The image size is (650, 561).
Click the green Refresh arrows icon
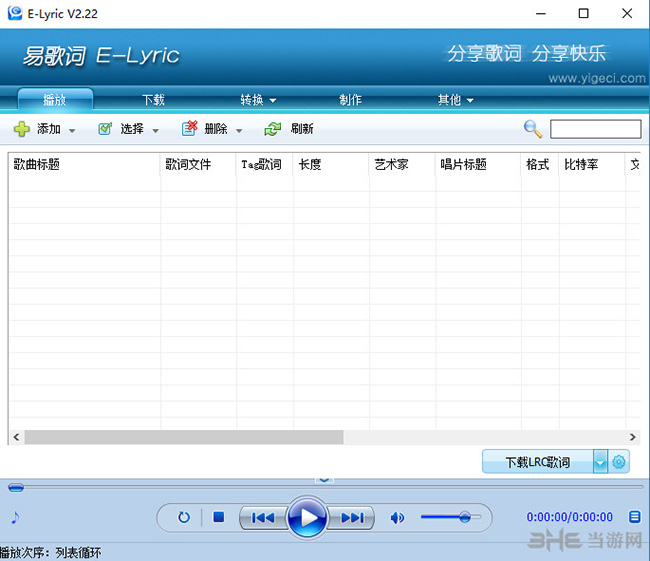pos(273,129)
